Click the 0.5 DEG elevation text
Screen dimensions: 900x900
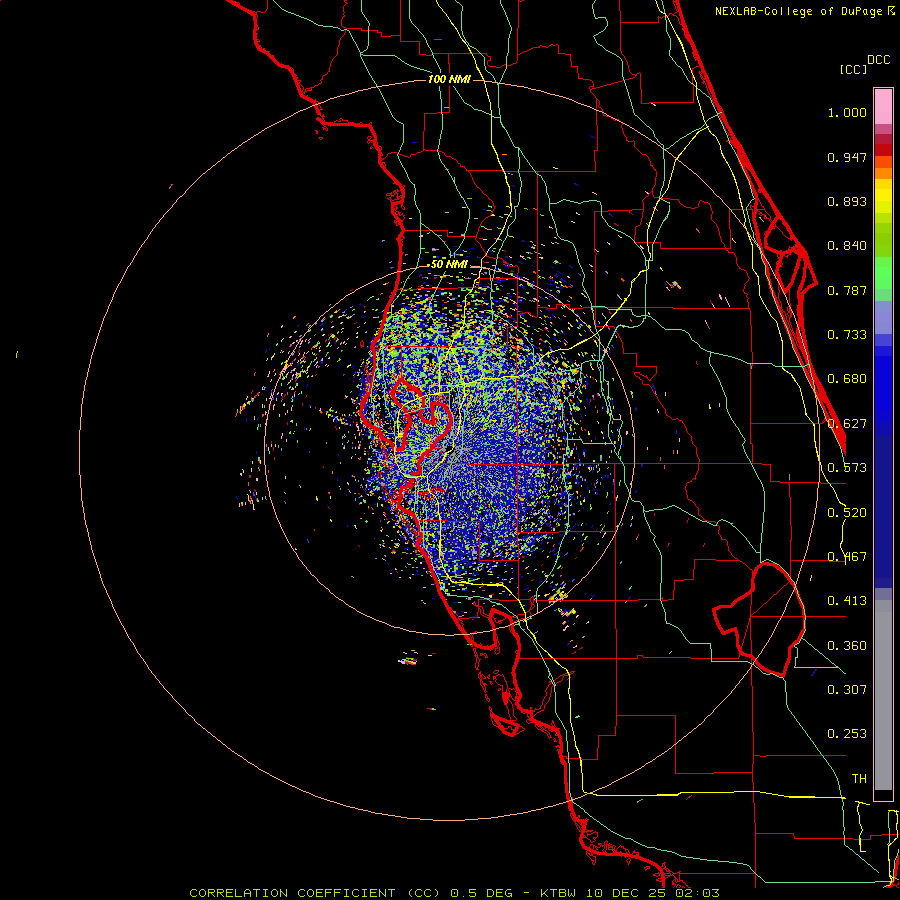pyautogui.click(x=481, y=893)
